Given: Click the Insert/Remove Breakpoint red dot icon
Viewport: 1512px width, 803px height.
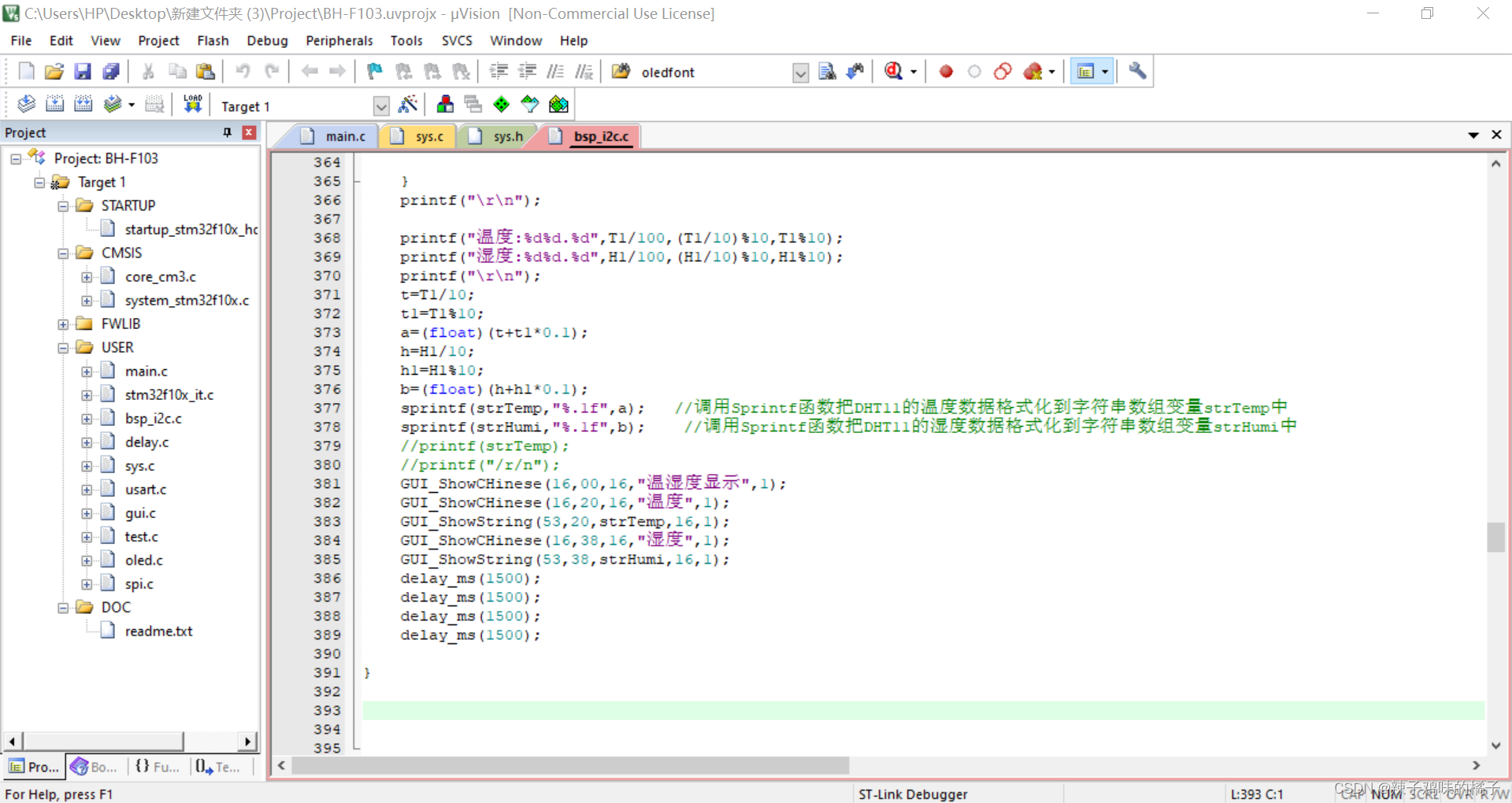Looking at the screenshot, I should pyautogui.click(x=945, y=71).
